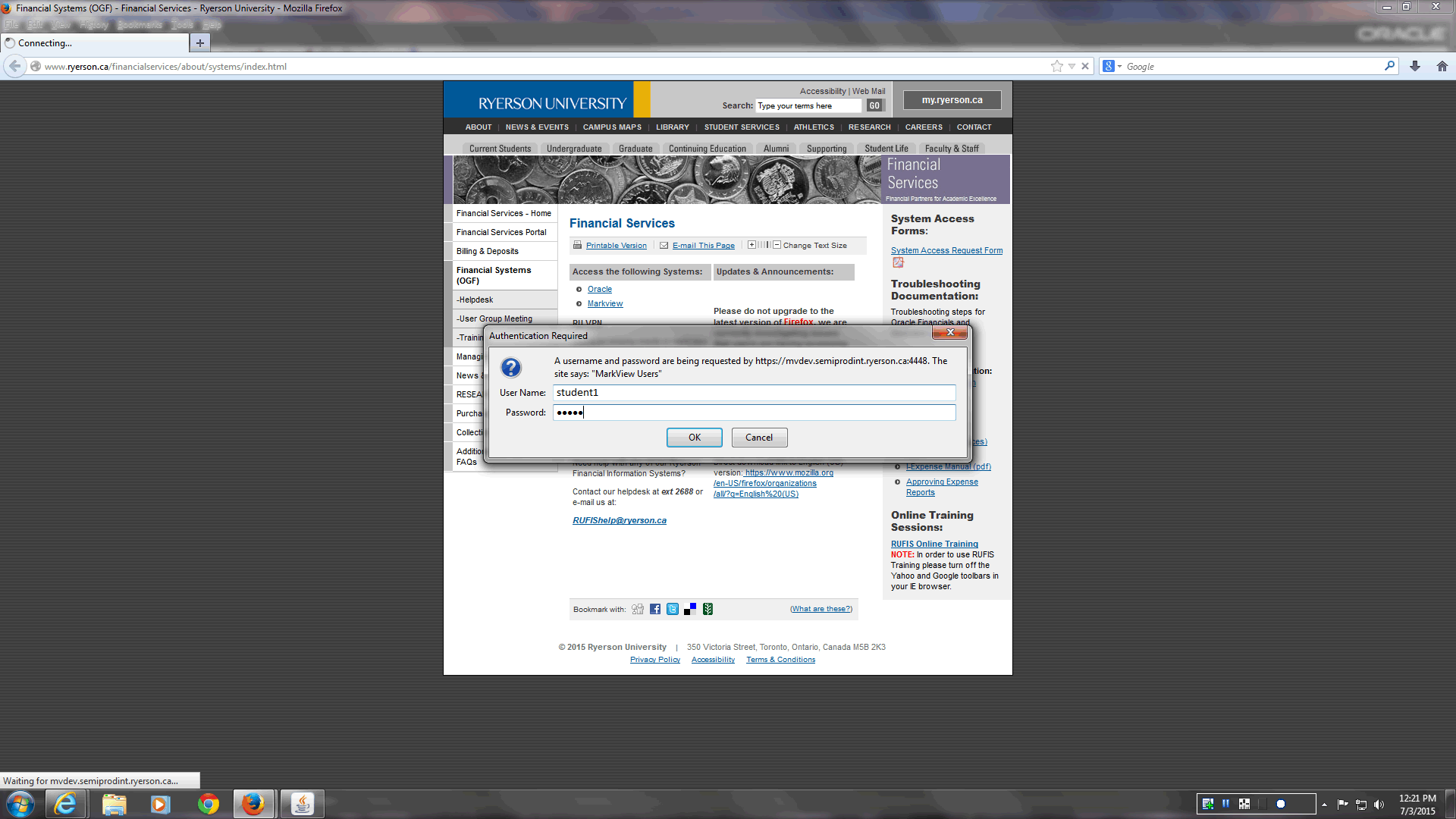This screenshot has height=819, width=1456.
Task: Open Internet Explorer from the taskbar
Action: [x=66, y=804]
